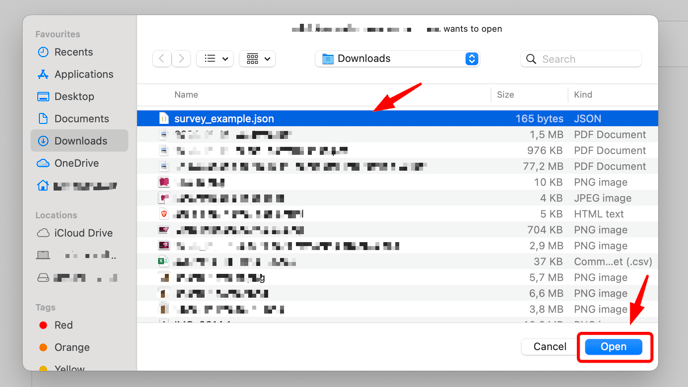Select the 5 KB HTML text row
Image resolution: width=688 pixels, height=387 pixels.
[x=398, y=214]
